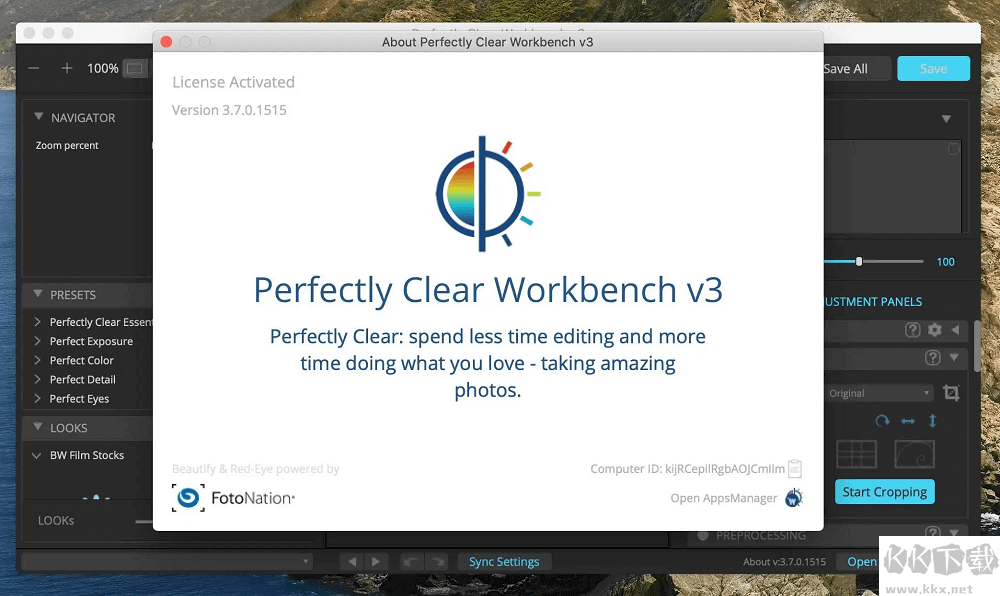The width and height of the screenshot is (1000, 596).
Task: Collapse the BW Film Stocks group
Action: pos(36,455)
